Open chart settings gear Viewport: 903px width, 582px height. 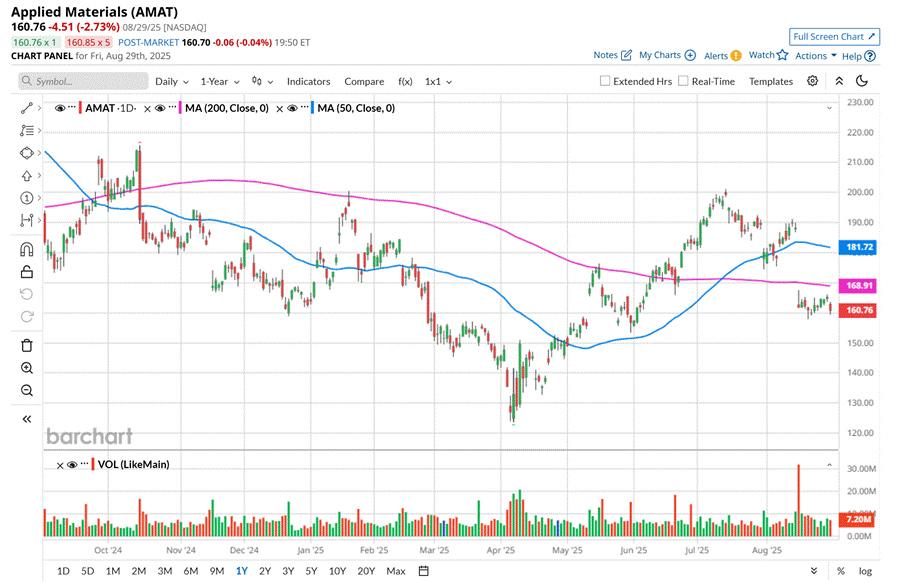(812, 81)
